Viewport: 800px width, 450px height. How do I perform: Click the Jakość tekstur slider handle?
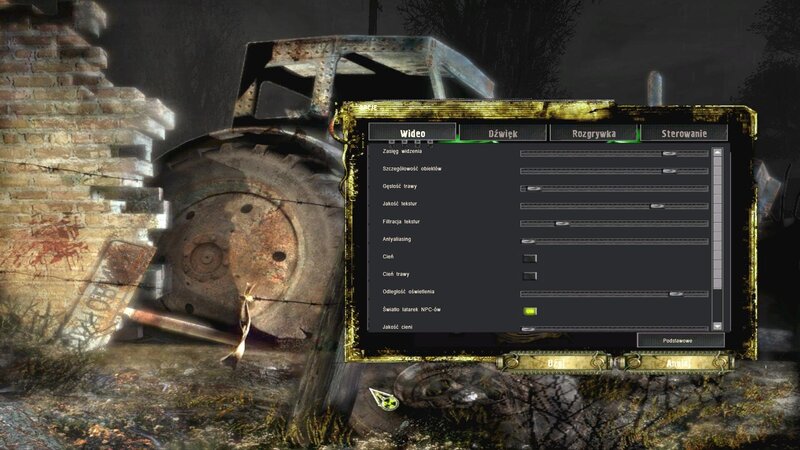pyautogui.click(x=656, y=205)
